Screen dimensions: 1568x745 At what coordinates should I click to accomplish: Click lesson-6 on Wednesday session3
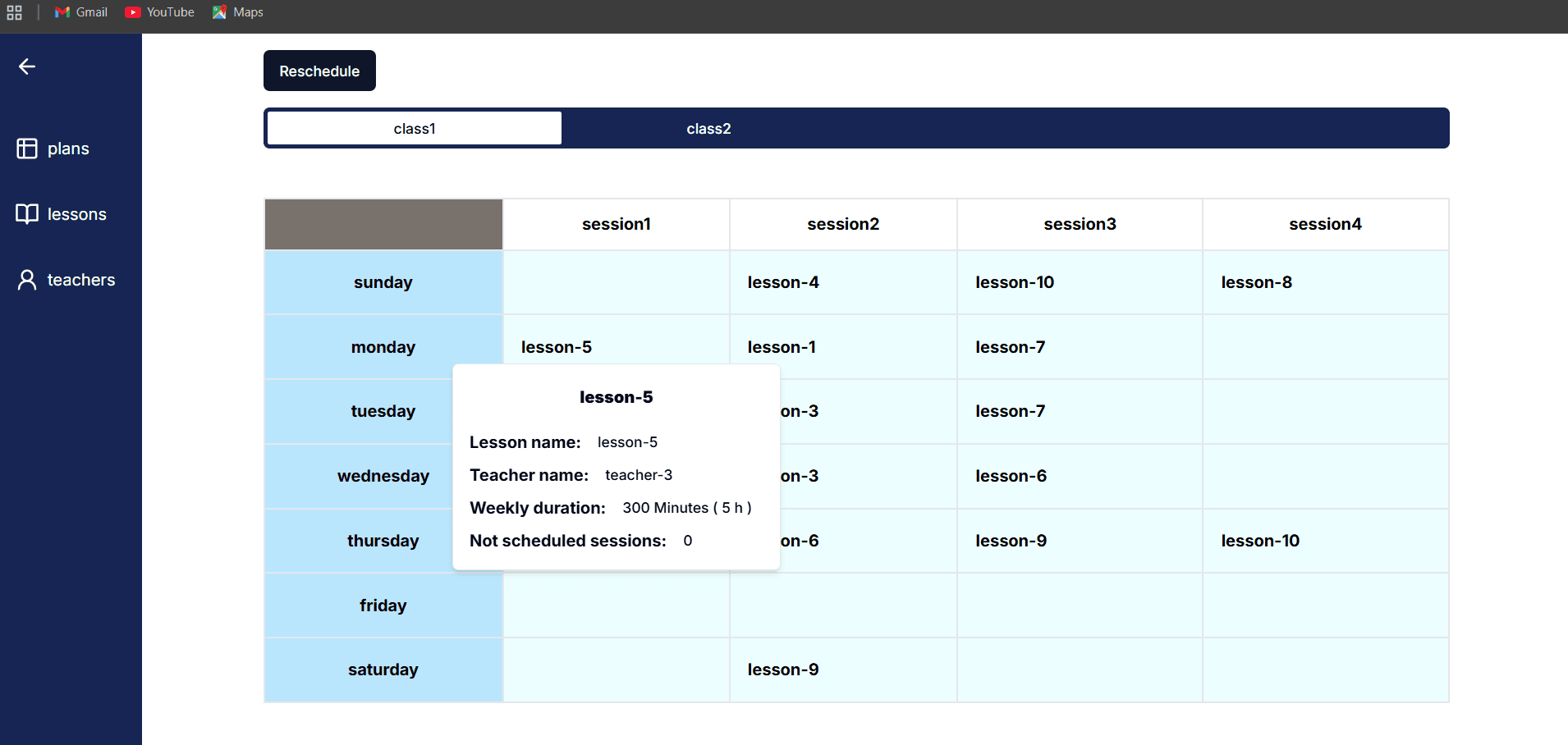click(1011, 476)
